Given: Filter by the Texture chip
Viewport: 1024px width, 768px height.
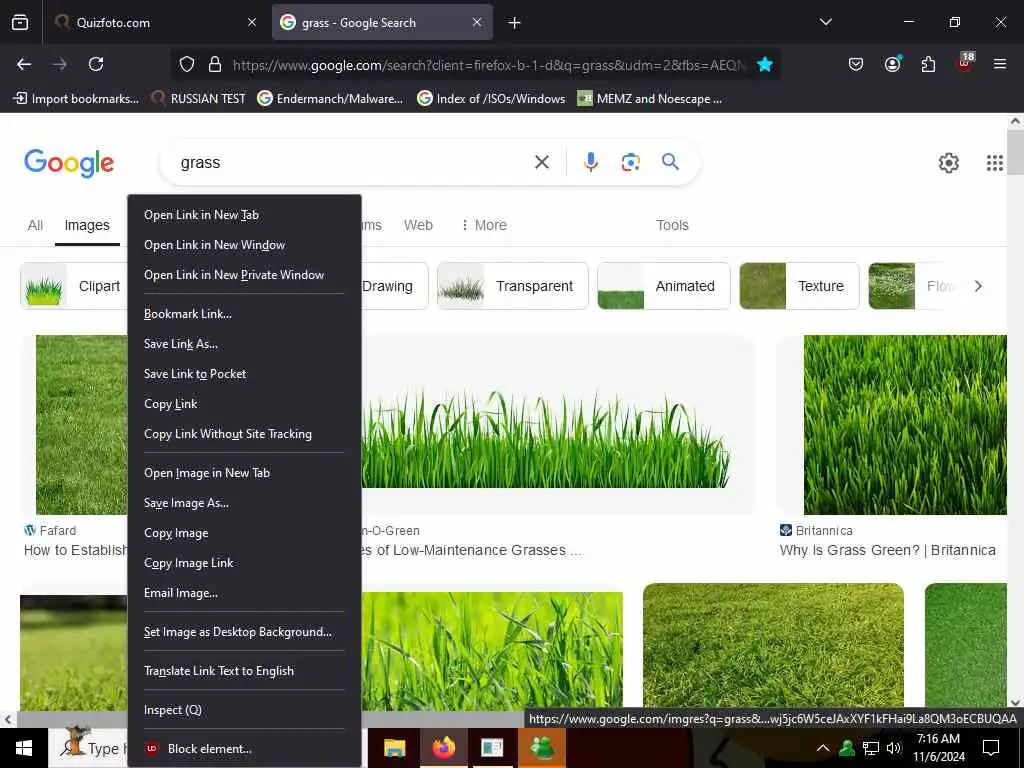Looking at the screenshot, I should point(799,286).
